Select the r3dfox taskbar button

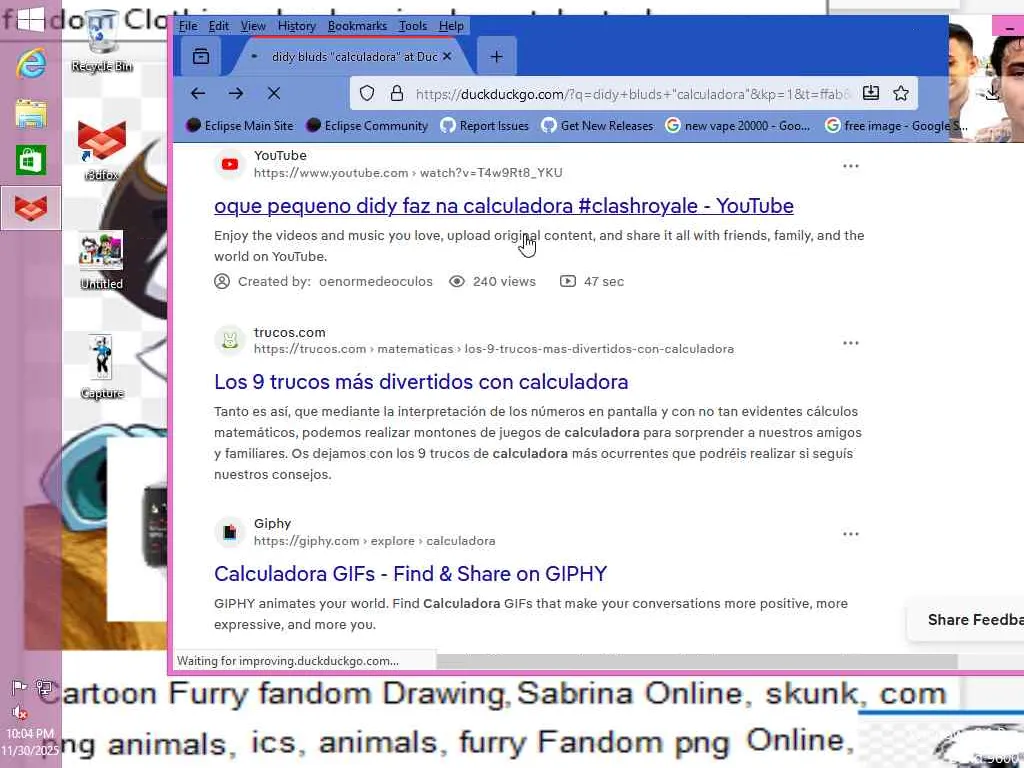point(31,208)
